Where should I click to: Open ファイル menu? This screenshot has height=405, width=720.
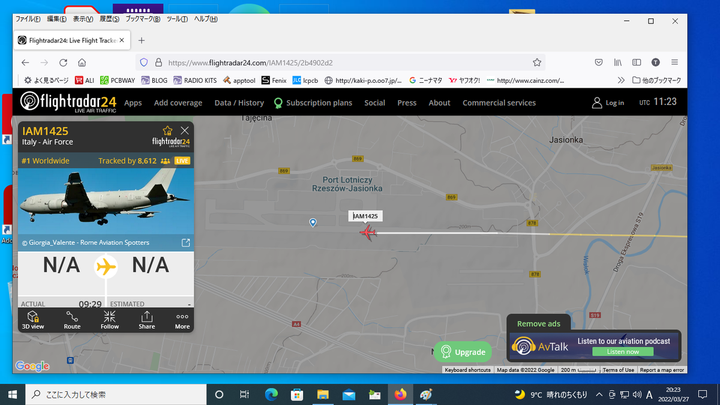tap(28, 19)
